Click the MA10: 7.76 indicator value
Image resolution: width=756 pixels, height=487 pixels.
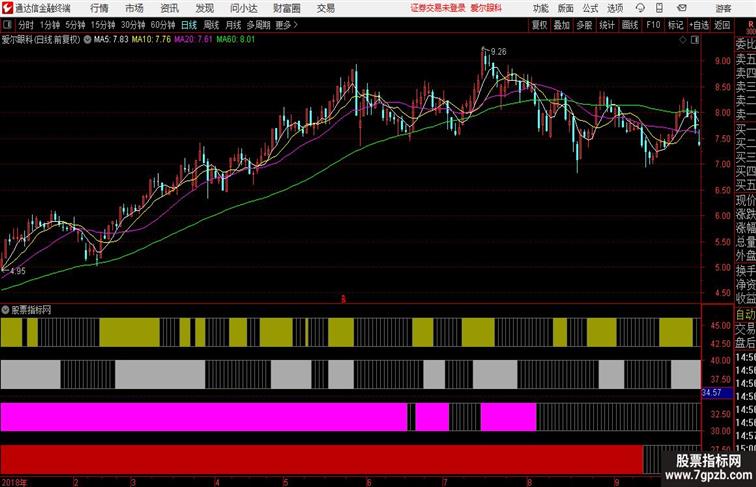[x=151, y=40]
